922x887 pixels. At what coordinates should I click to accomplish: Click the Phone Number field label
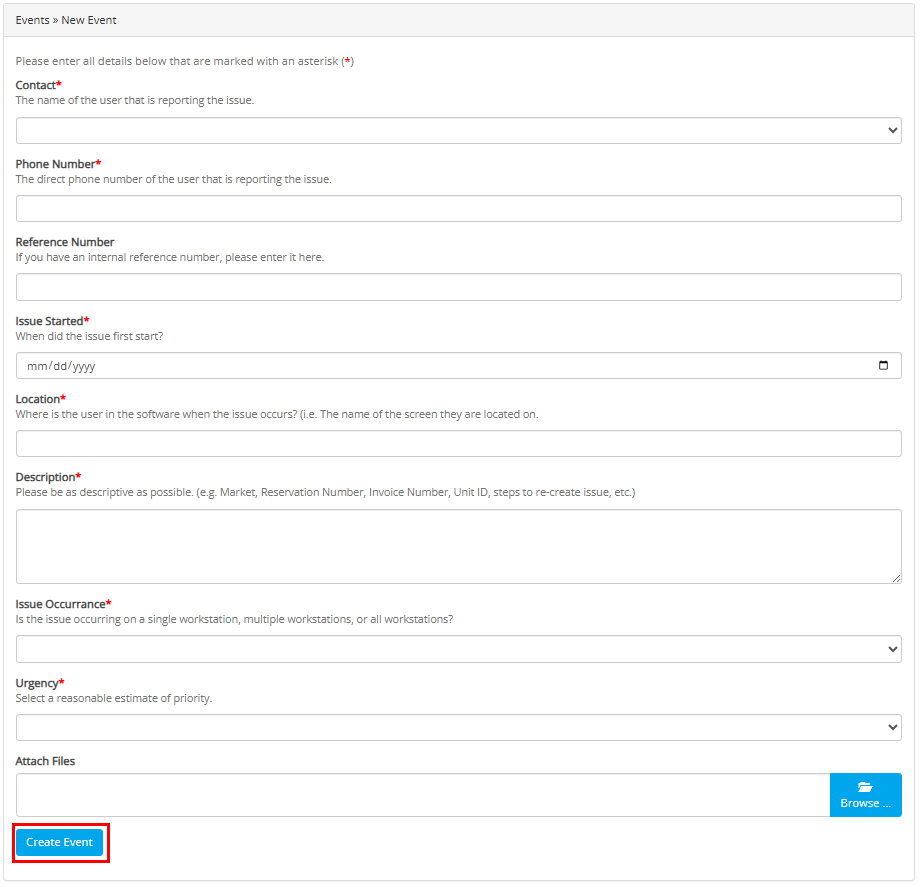pyautogui.click(x=57, y=164)
